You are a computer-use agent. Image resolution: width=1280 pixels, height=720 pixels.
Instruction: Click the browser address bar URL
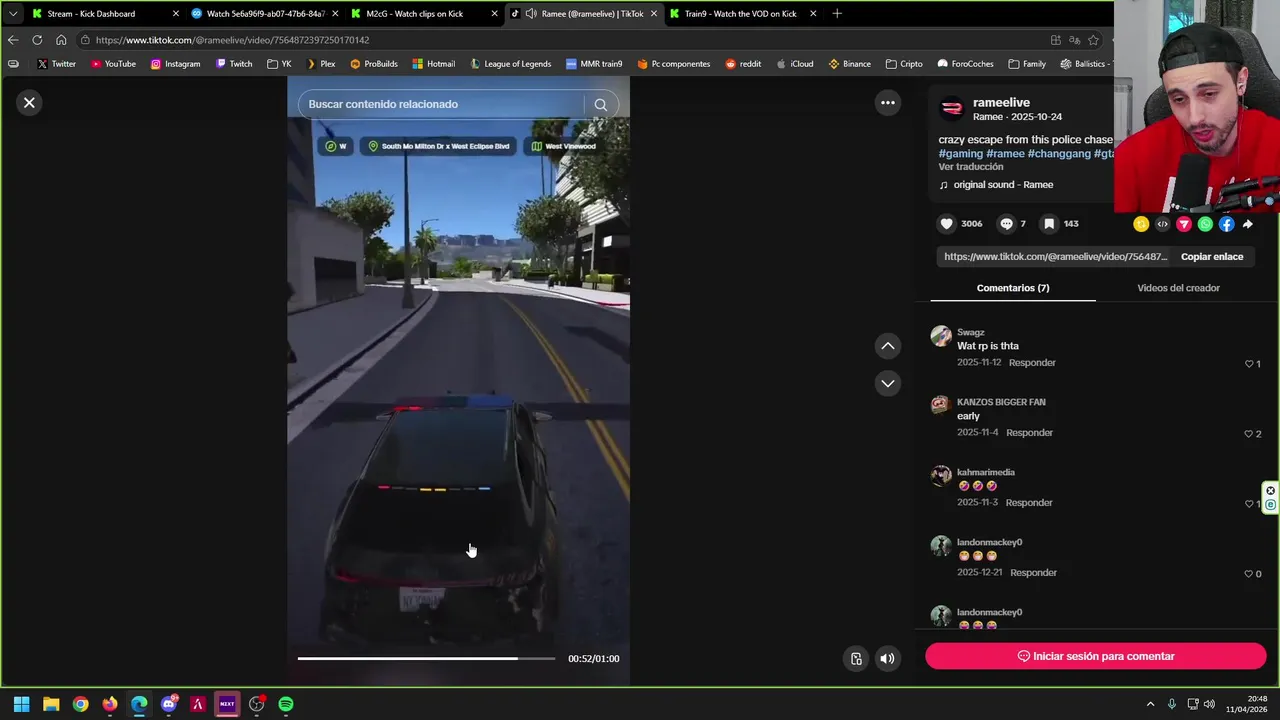tap(232, 40)
